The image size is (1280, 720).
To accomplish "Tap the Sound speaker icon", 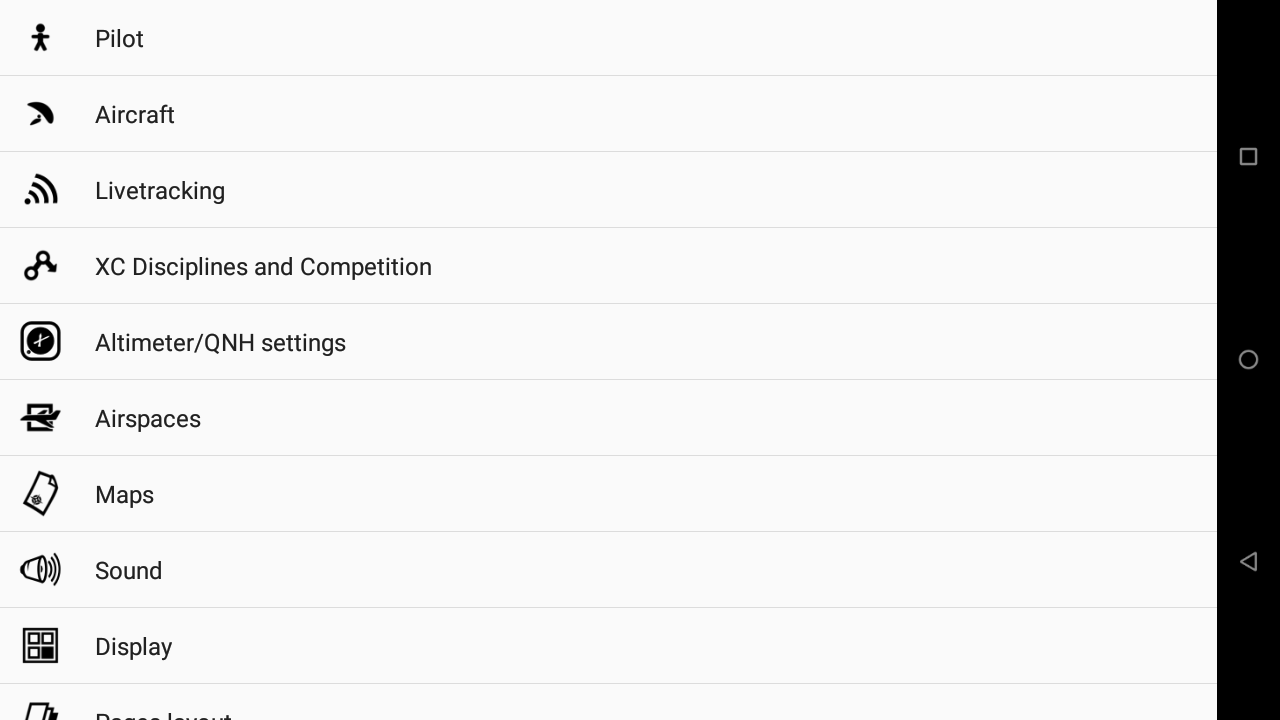I will point(40,570).
